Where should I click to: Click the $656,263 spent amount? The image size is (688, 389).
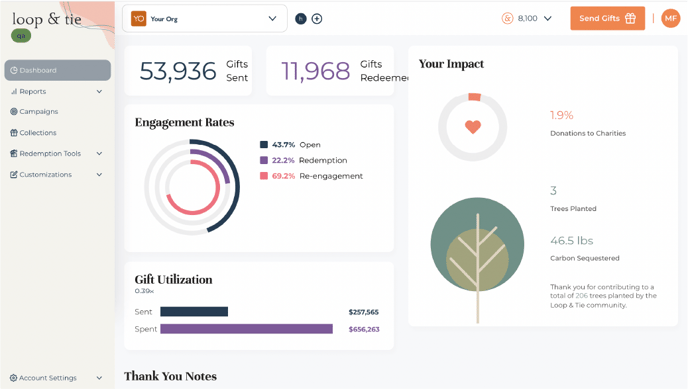(x=364, y=329)
